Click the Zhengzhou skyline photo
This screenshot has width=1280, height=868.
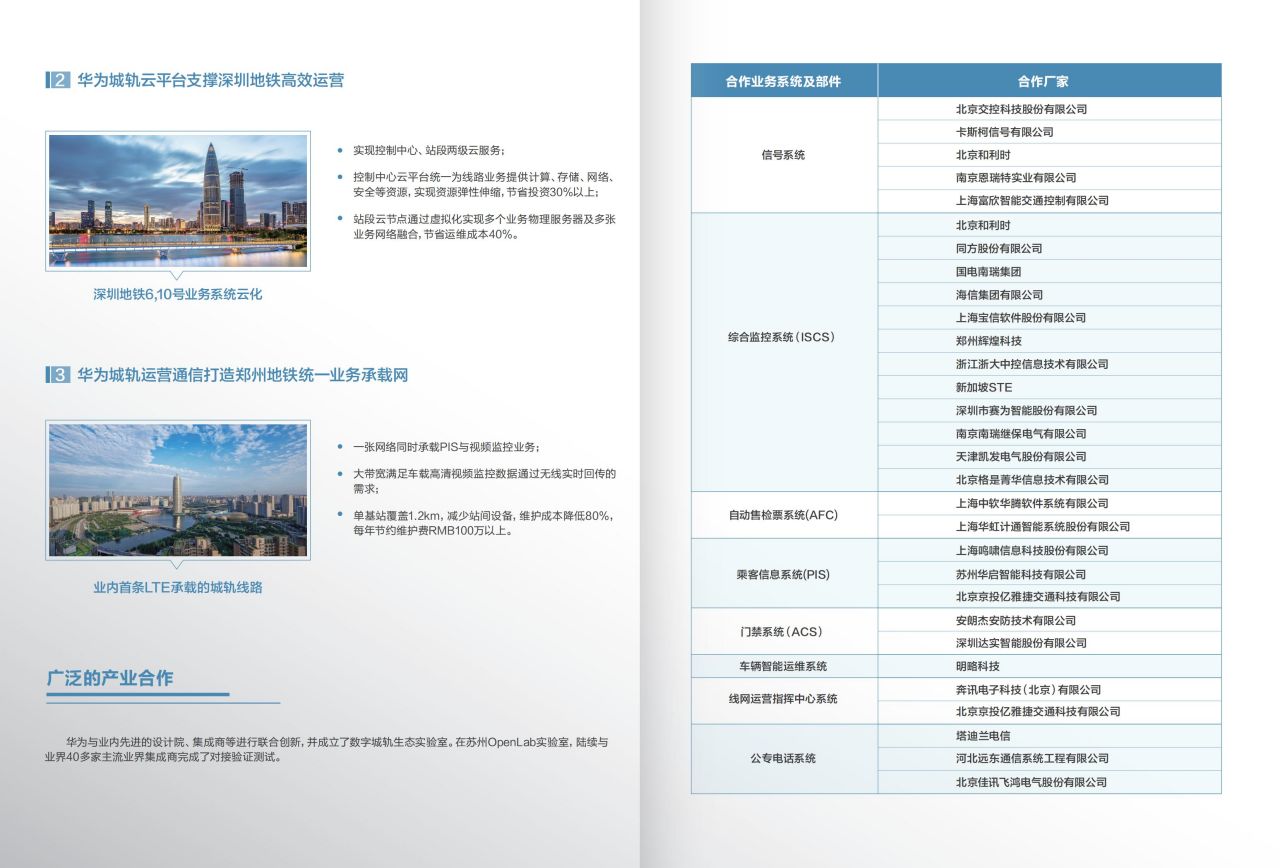178,490
